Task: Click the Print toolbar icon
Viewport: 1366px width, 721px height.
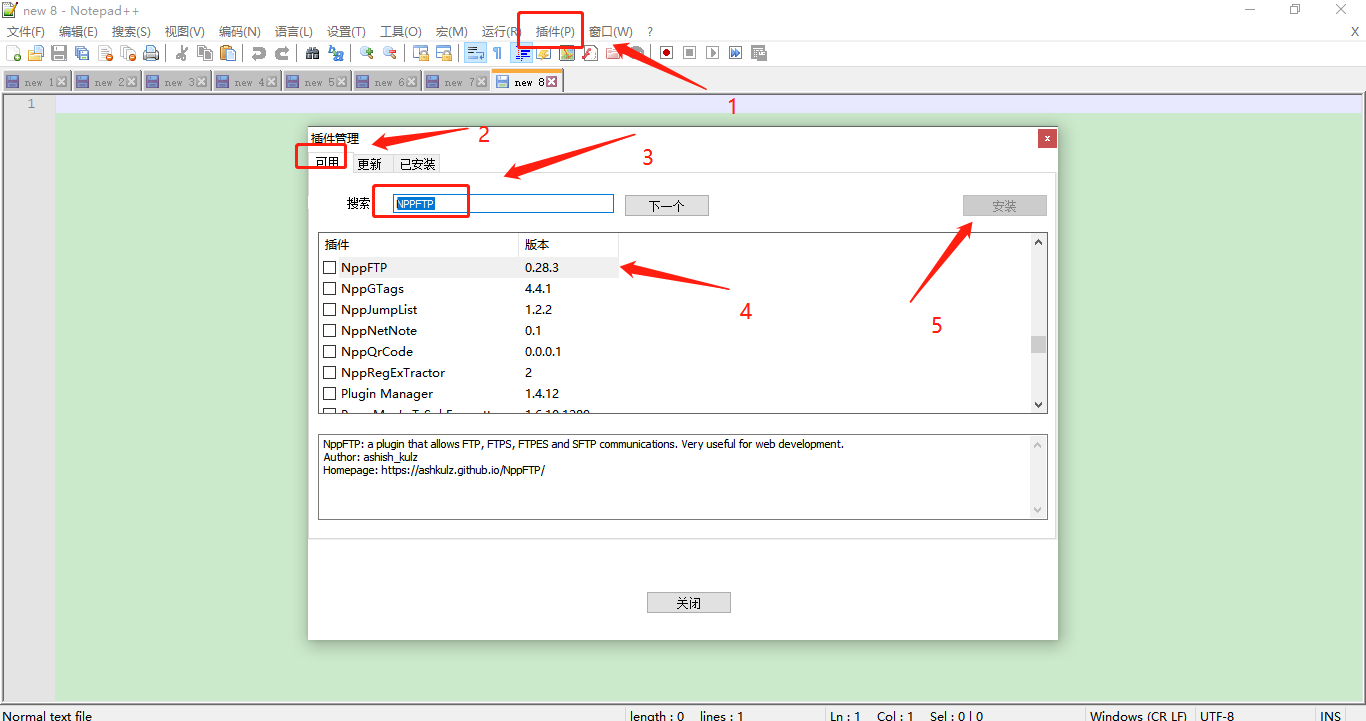Action: [x=150, y=53]
